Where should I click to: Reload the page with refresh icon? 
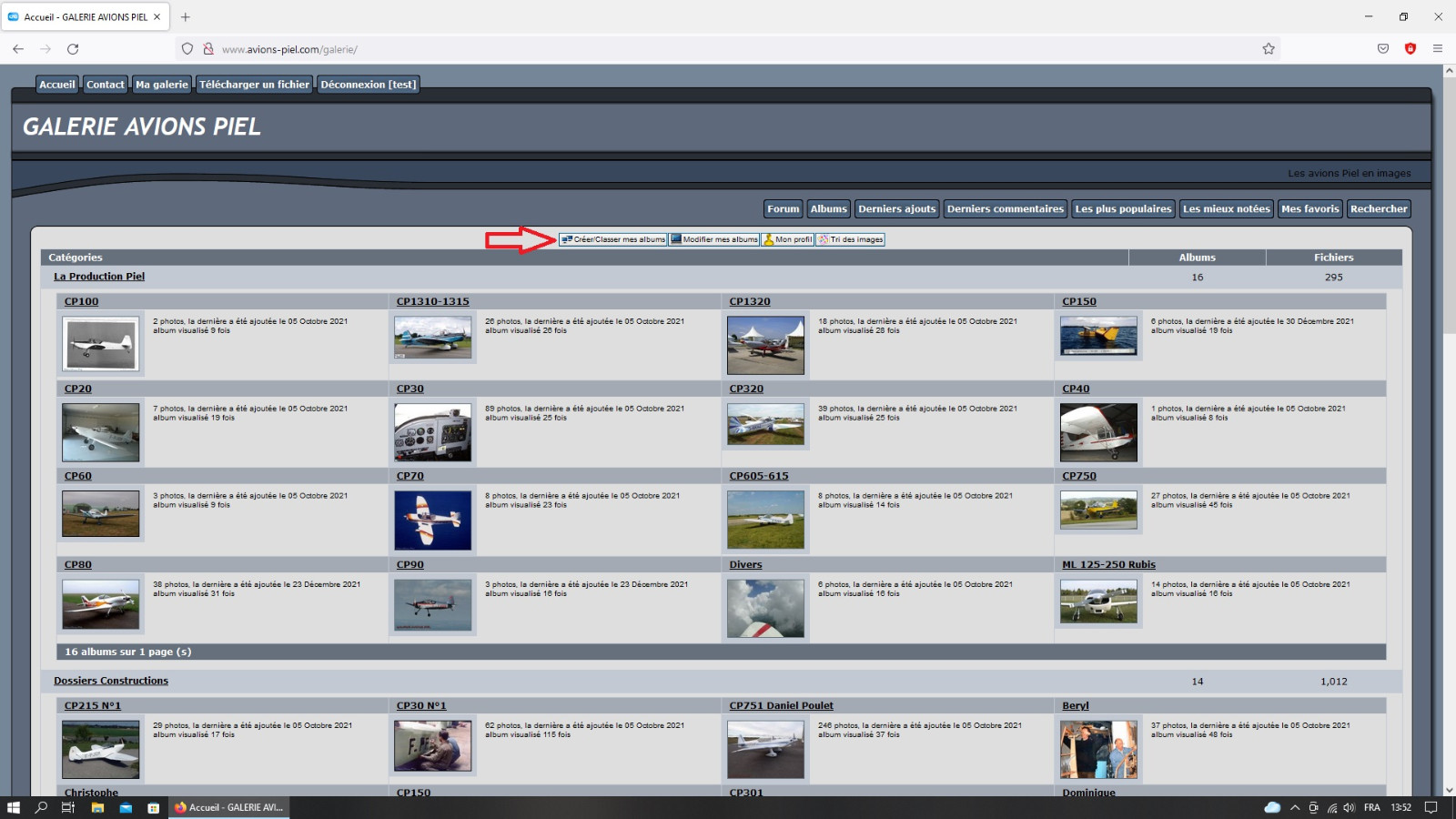[x=73, y=49]
